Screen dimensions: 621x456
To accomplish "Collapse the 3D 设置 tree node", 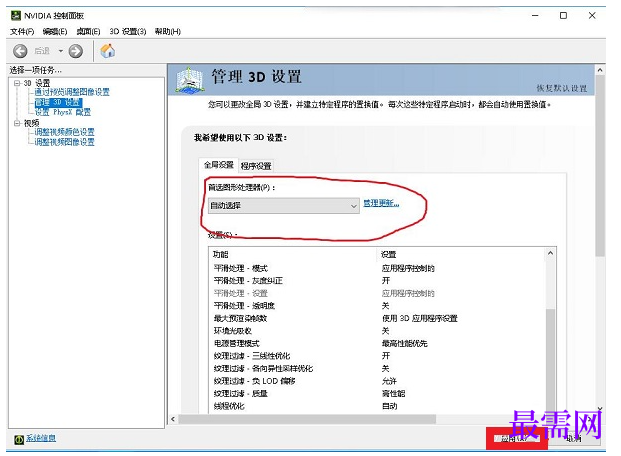I will (x=17, y=83).
